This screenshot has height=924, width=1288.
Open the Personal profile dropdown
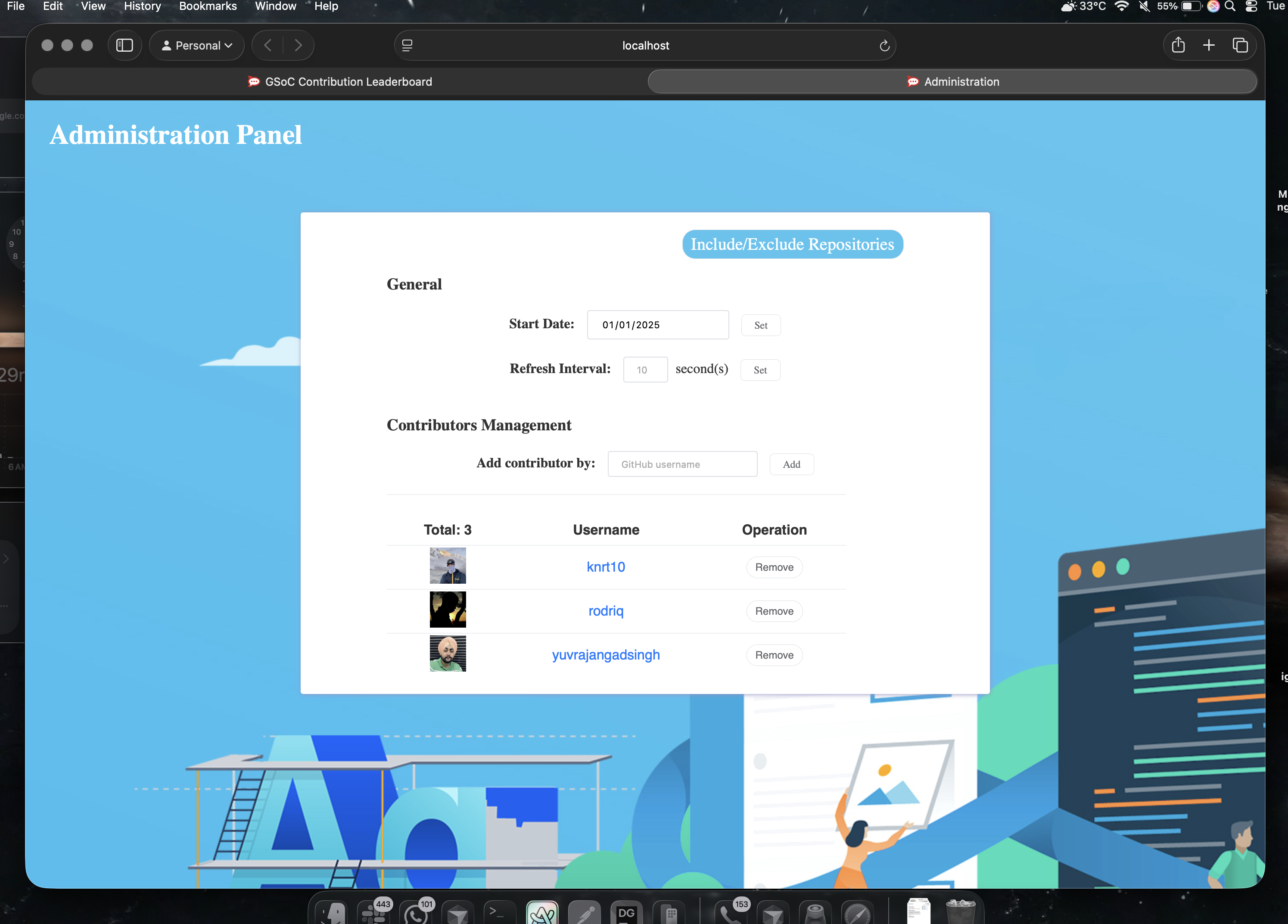click(x=197, y=45)
